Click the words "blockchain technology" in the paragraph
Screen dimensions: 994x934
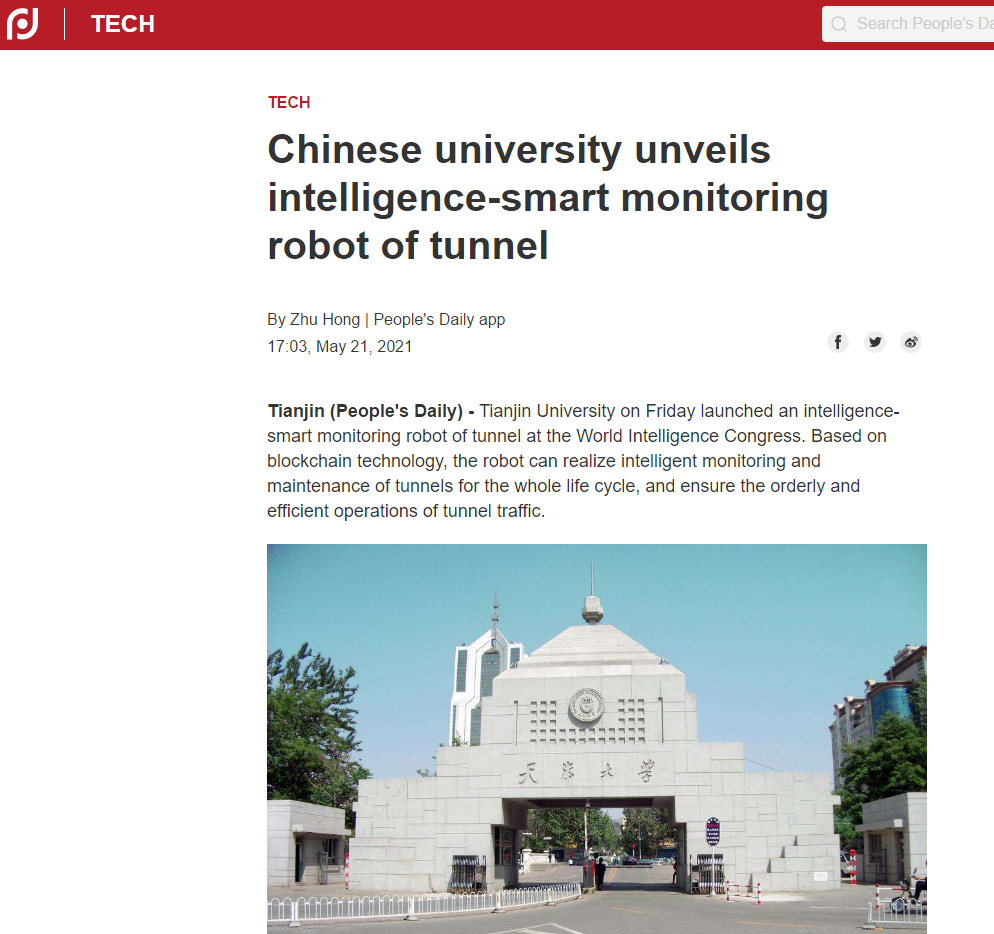click(355, 461)
